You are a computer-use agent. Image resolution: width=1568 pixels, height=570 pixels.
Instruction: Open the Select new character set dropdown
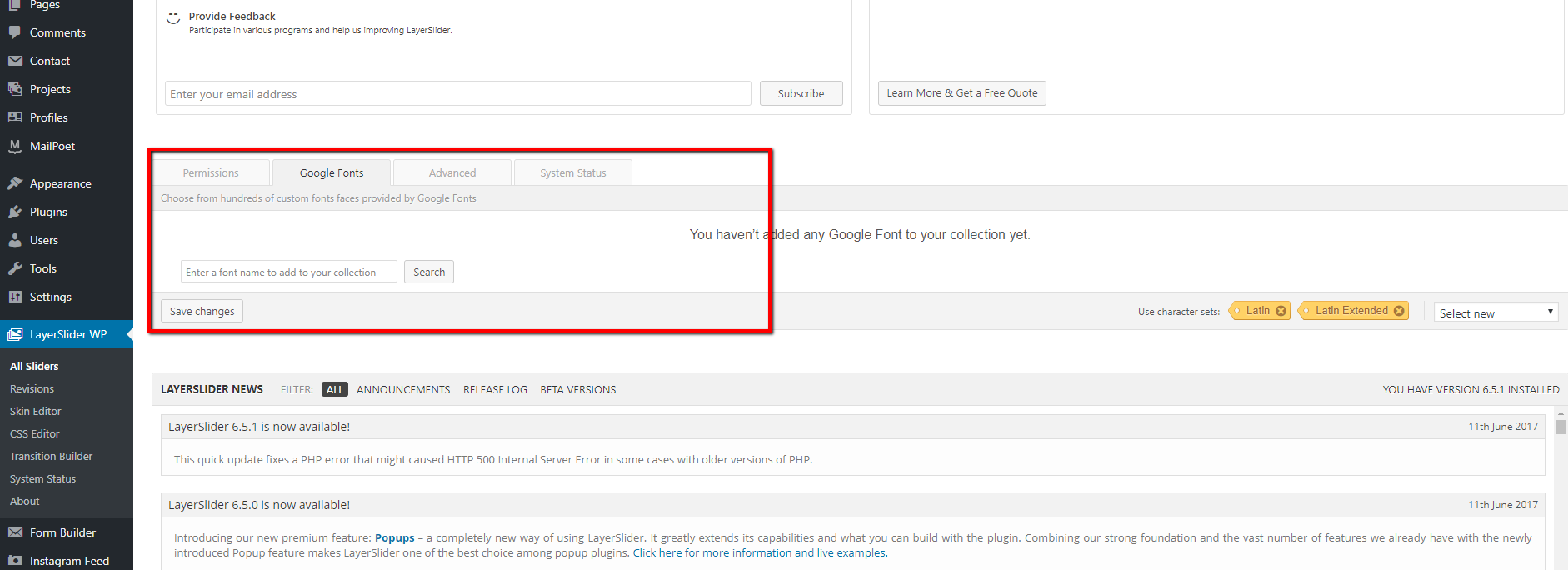1496,312
